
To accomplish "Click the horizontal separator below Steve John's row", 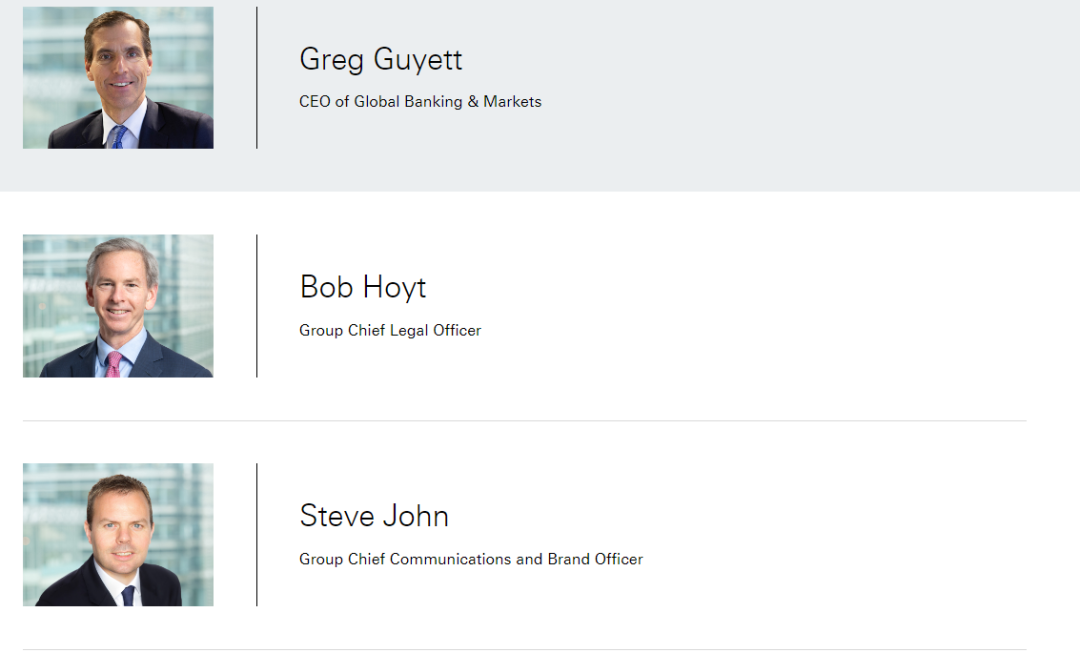I will (x=524, y=649).
